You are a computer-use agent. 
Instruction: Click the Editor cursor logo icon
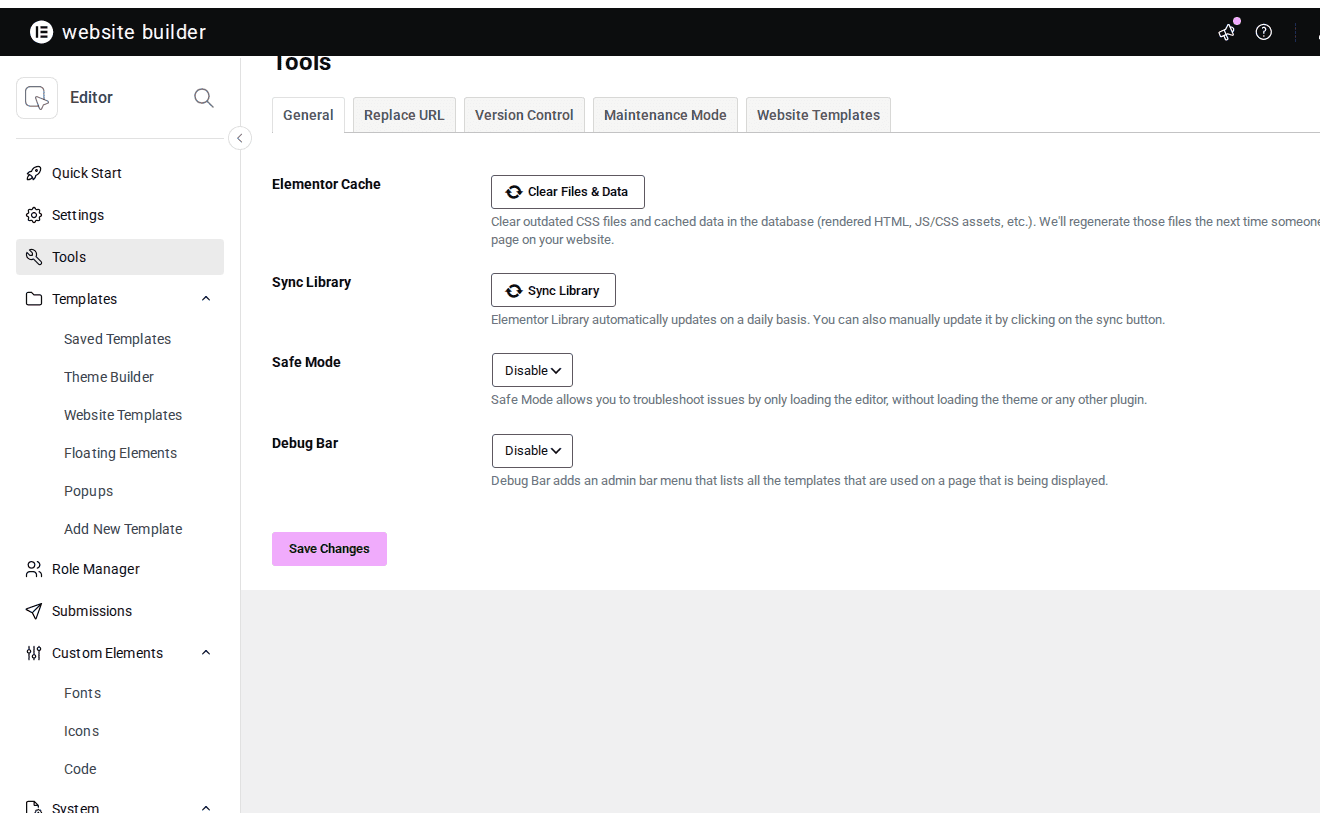coord(37,98)
